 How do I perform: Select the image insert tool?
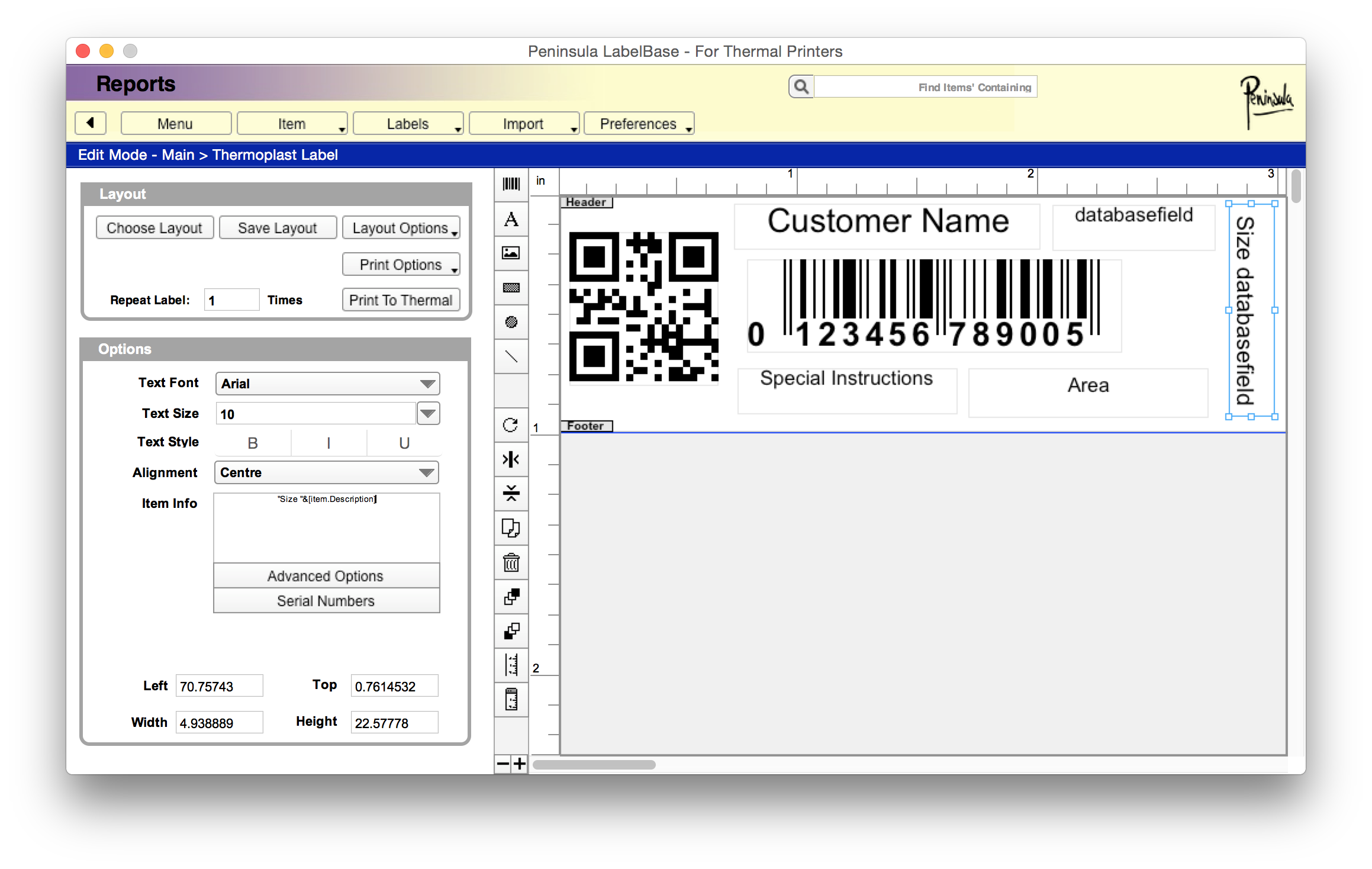click(x=511, y=253)
